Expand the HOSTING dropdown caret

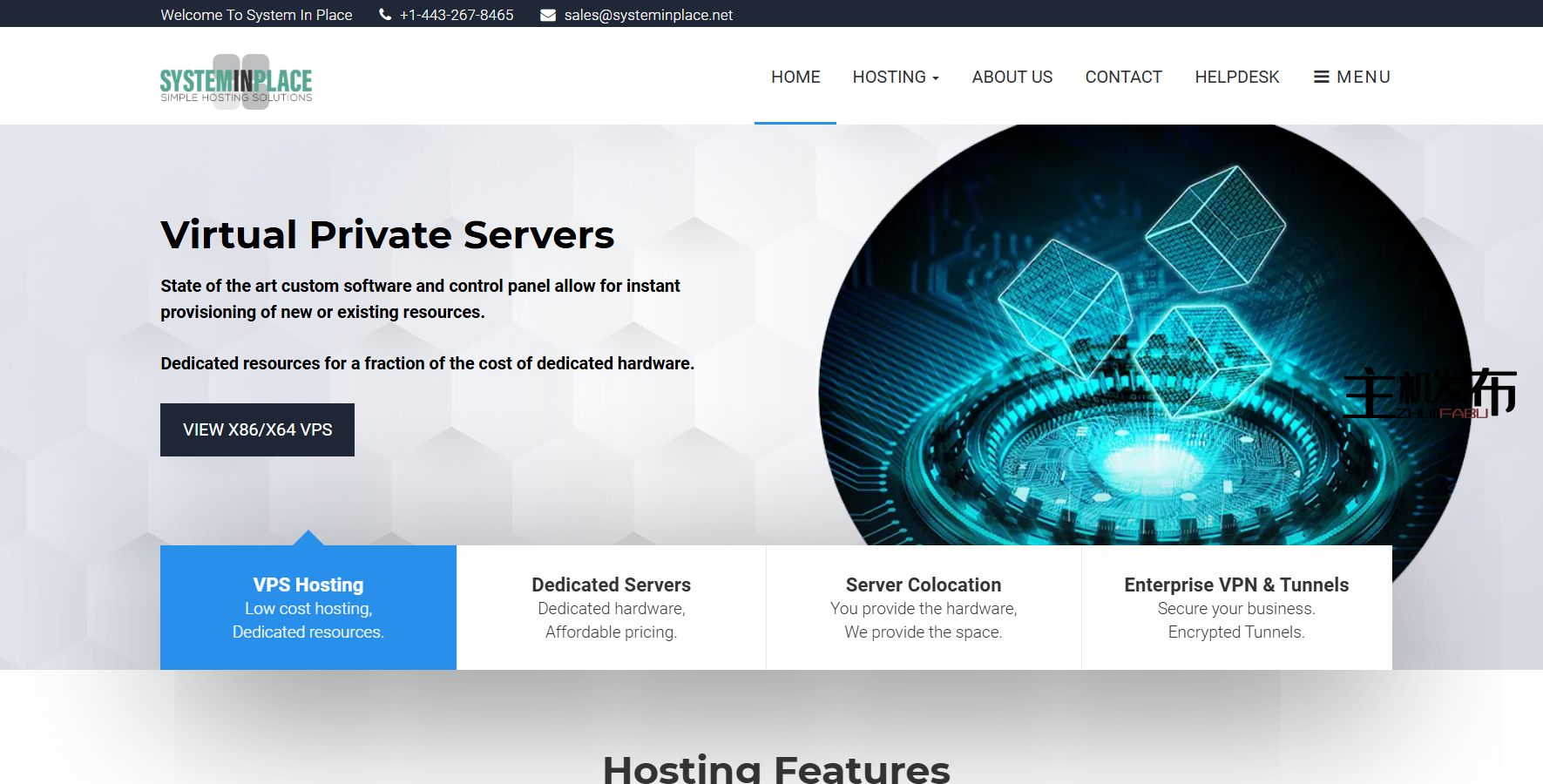coord(936,78)
